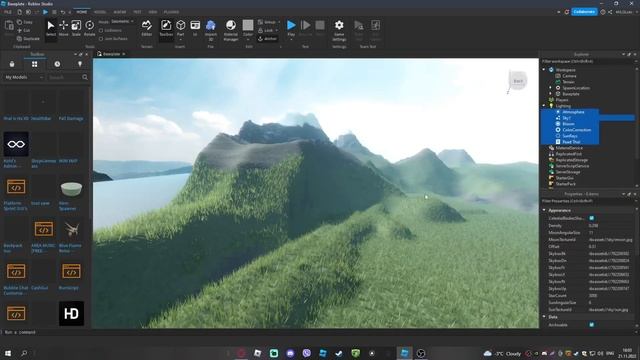Collapse the Data properties section

[x=544, y=317]
